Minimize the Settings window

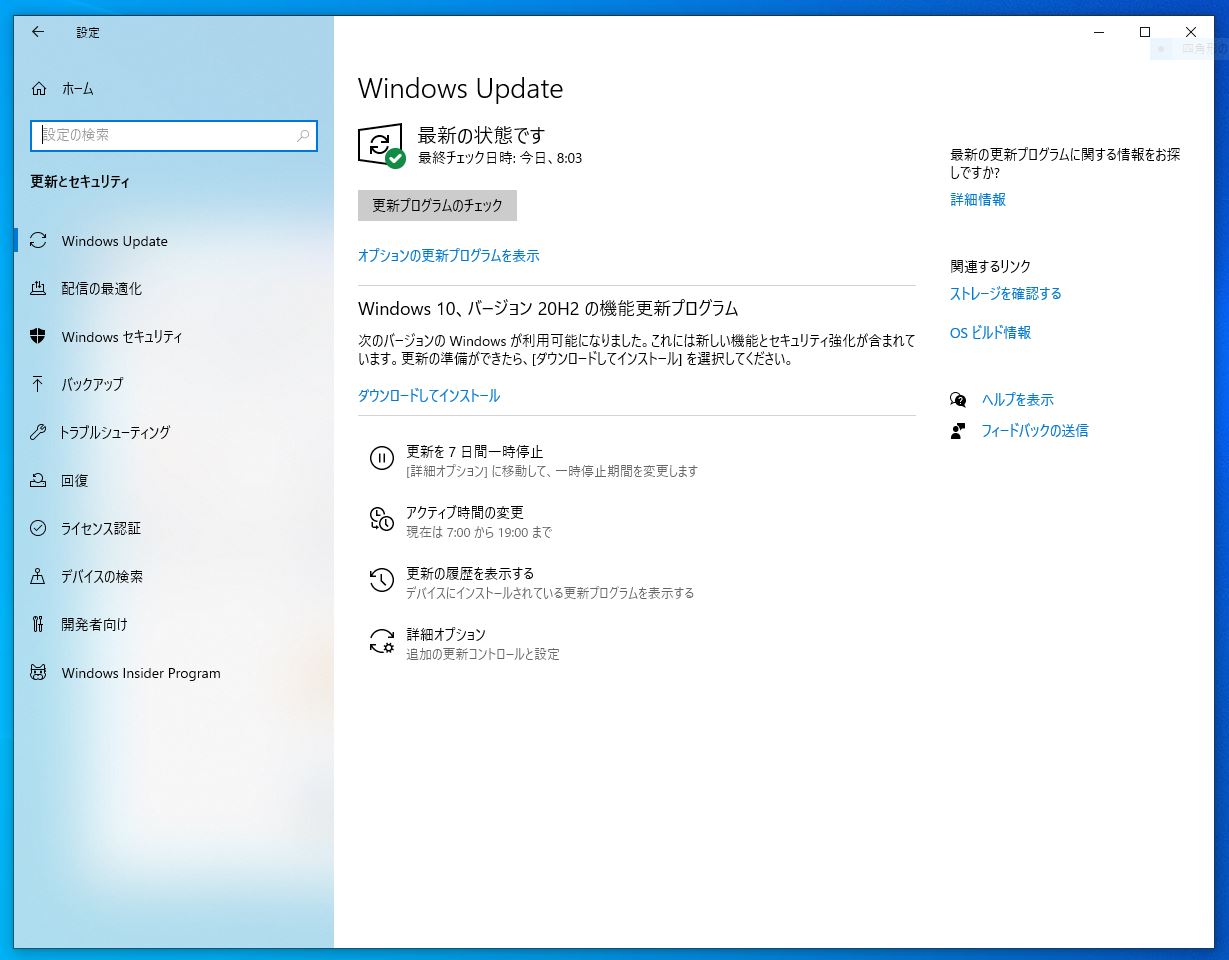pos(1100,32)
